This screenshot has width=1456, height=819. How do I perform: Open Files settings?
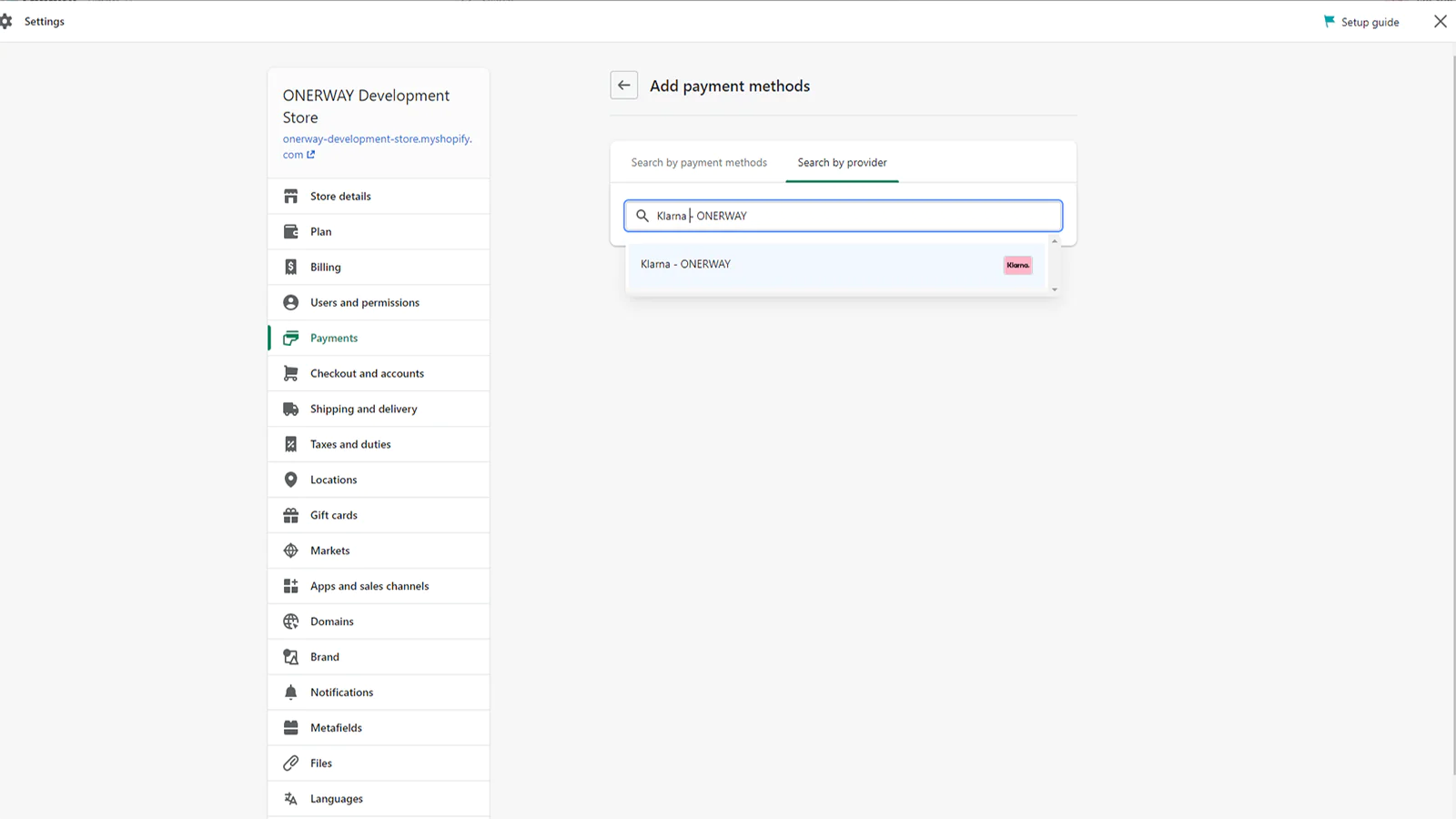tap(379, 764)
